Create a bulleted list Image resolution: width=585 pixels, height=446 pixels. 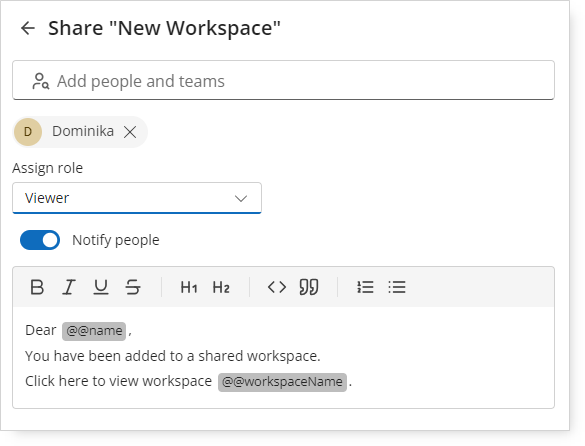[397, 287]
